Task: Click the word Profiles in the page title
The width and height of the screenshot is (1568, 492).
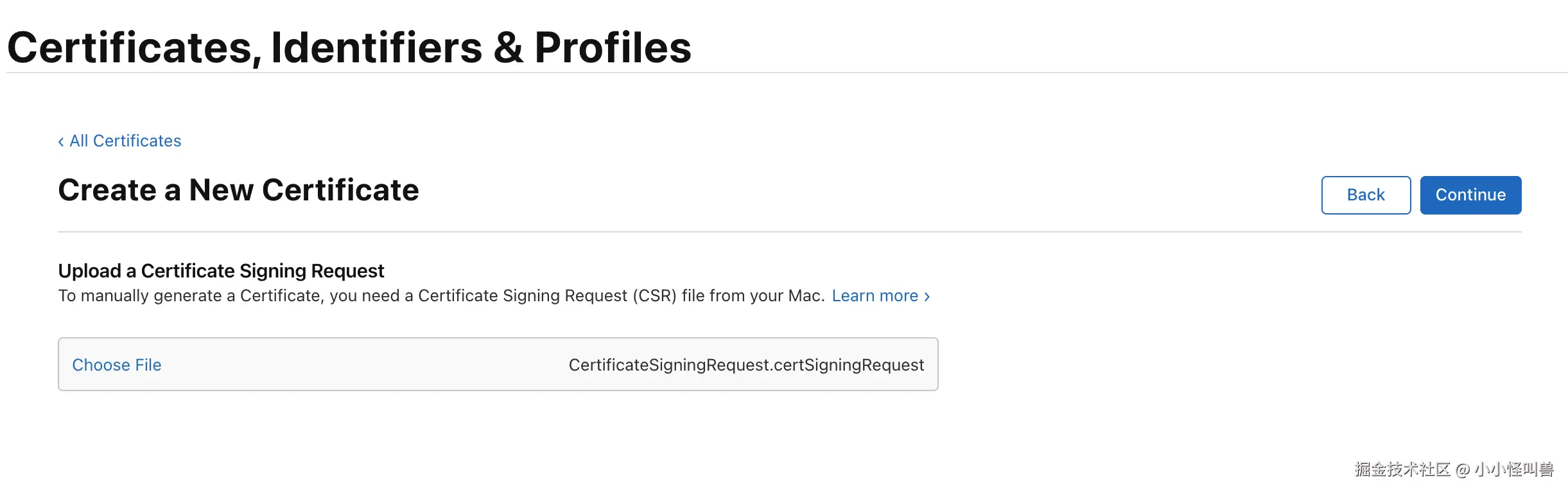Action: point(613,48)
